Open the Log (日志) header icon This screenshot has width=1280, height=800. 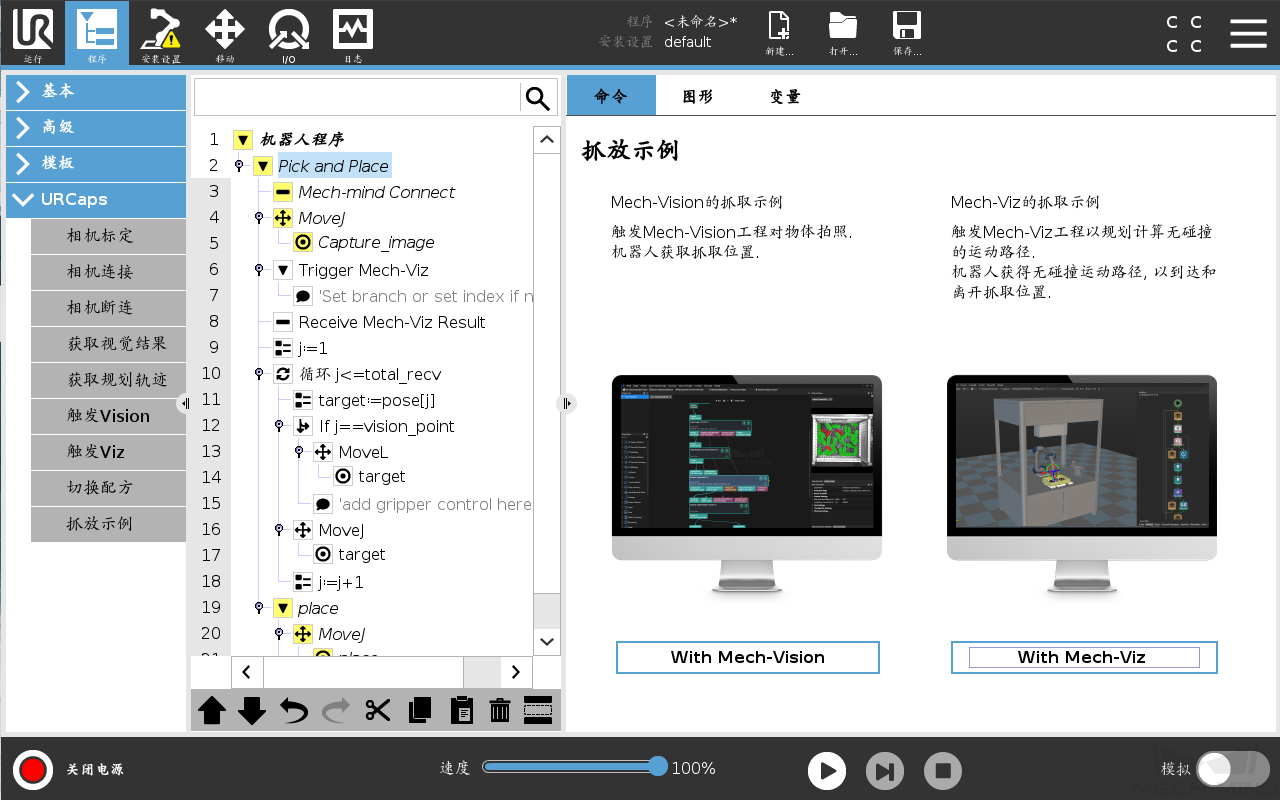(353, 33)
